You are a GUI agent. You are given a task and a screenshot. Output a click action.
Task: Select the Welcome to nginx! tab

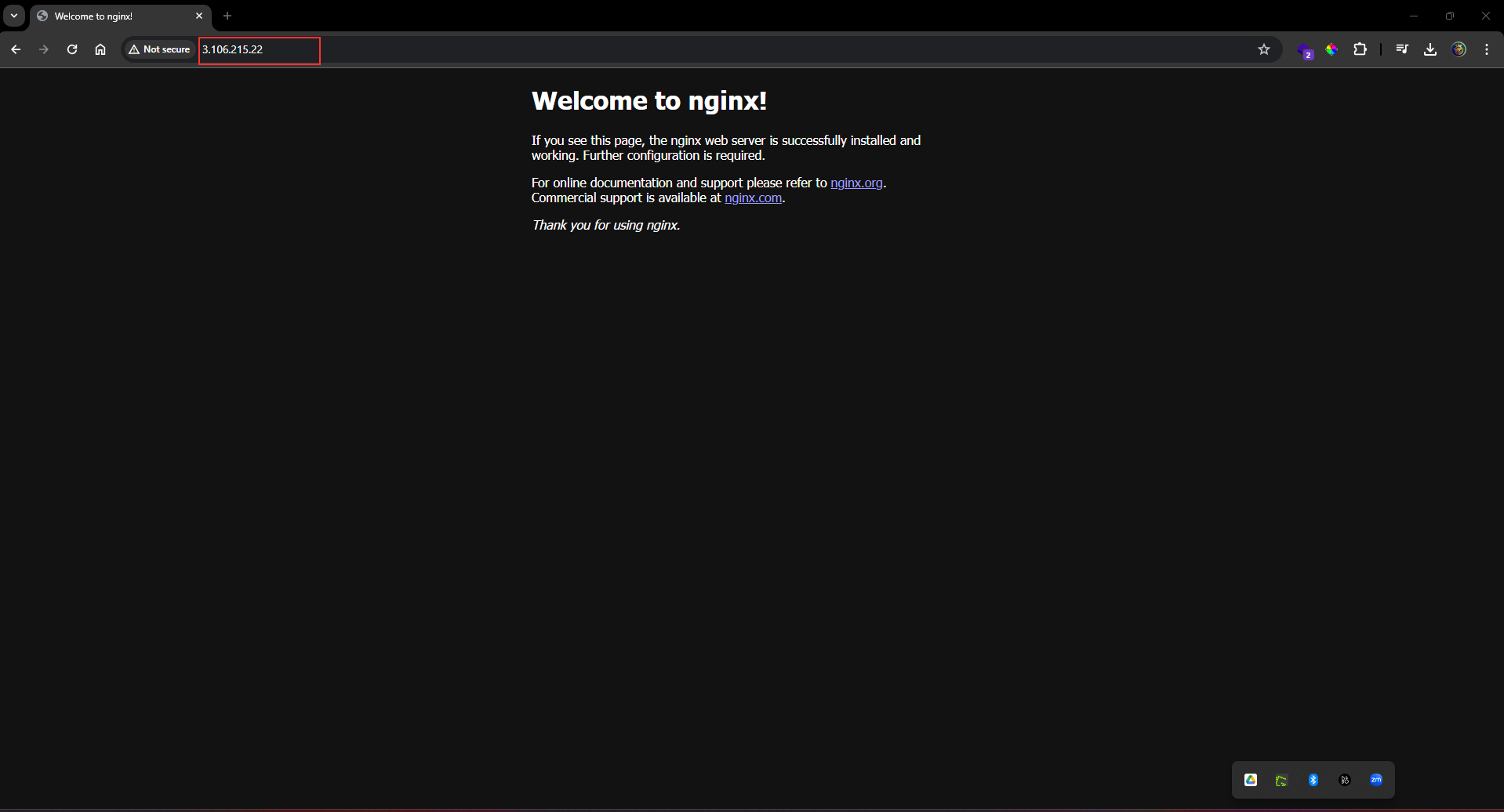pos(120,16)
